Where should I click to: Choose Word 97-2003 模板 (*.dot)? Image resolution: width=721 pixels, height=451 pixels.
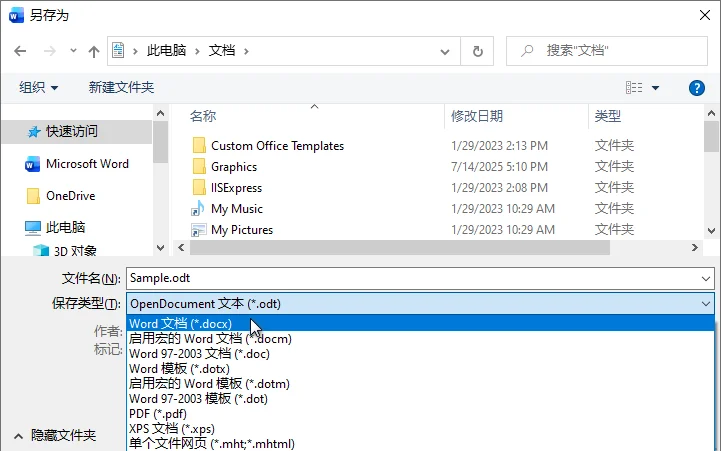click(420, 399)
